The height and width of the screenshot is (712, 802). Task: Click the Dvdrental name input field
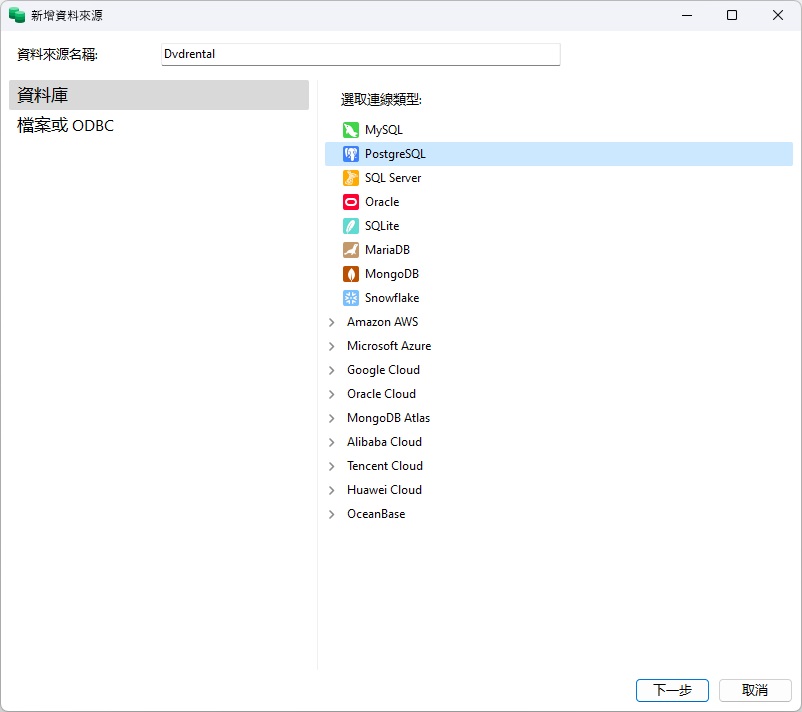[360, 53]
